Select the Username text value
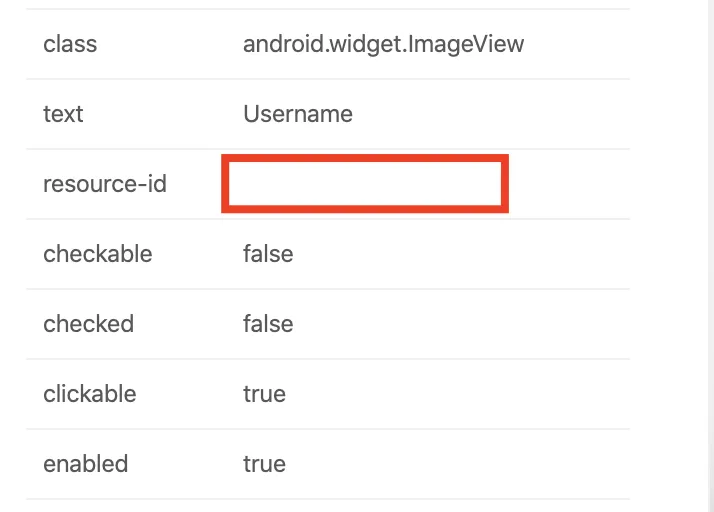The width and height of the screenshot is (714, 512). coord(297,114)
